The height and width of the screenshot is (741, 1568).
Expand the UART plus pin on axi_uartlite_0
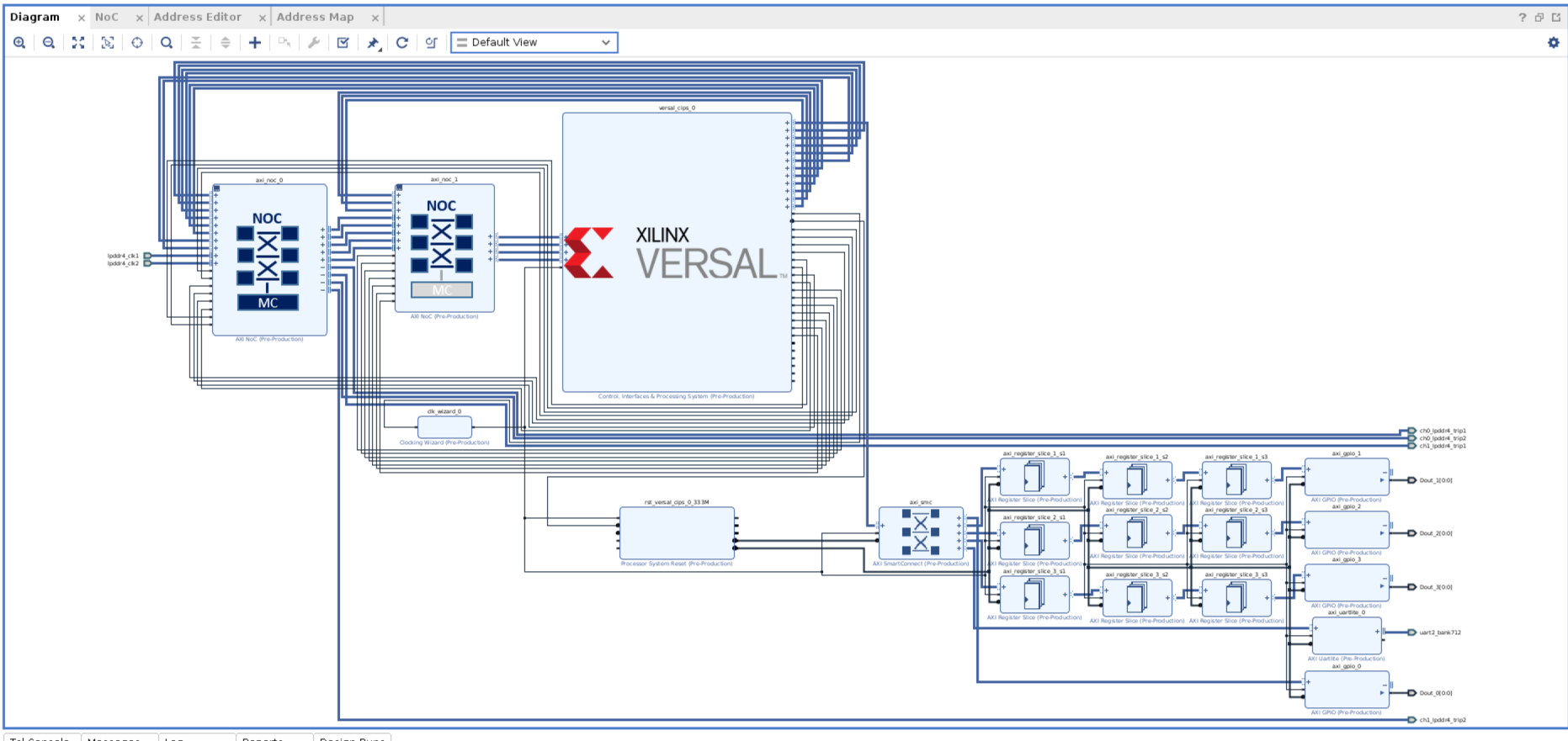click(x=1378, y=632)
